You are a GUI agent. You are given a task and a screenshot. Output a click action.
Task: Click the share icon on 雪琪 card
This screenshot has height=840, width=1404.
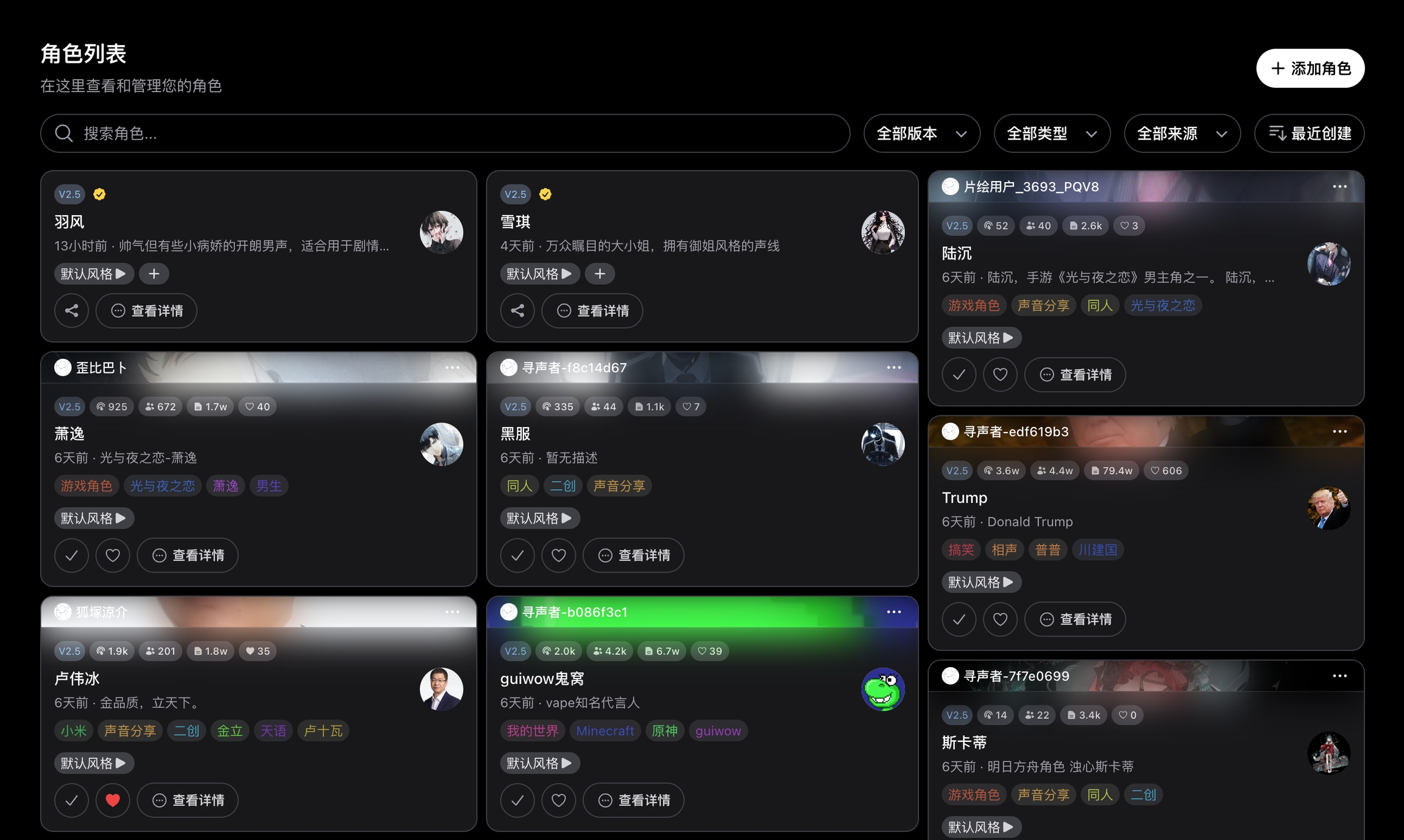[517, 311]
